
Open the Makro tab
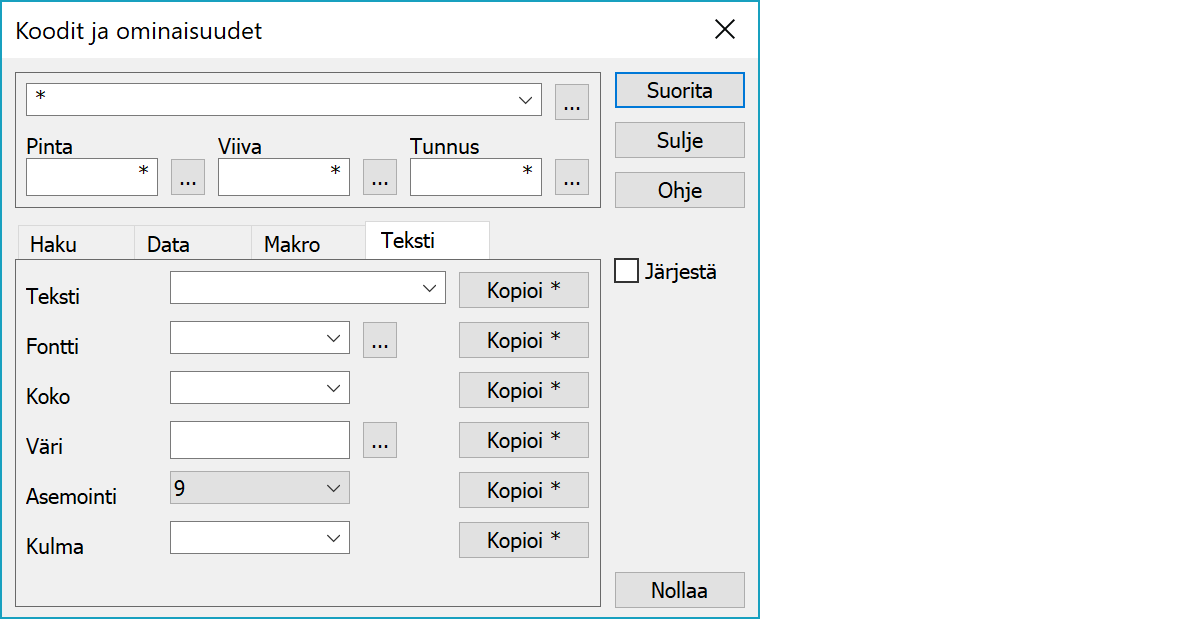[x=292, y=244]
